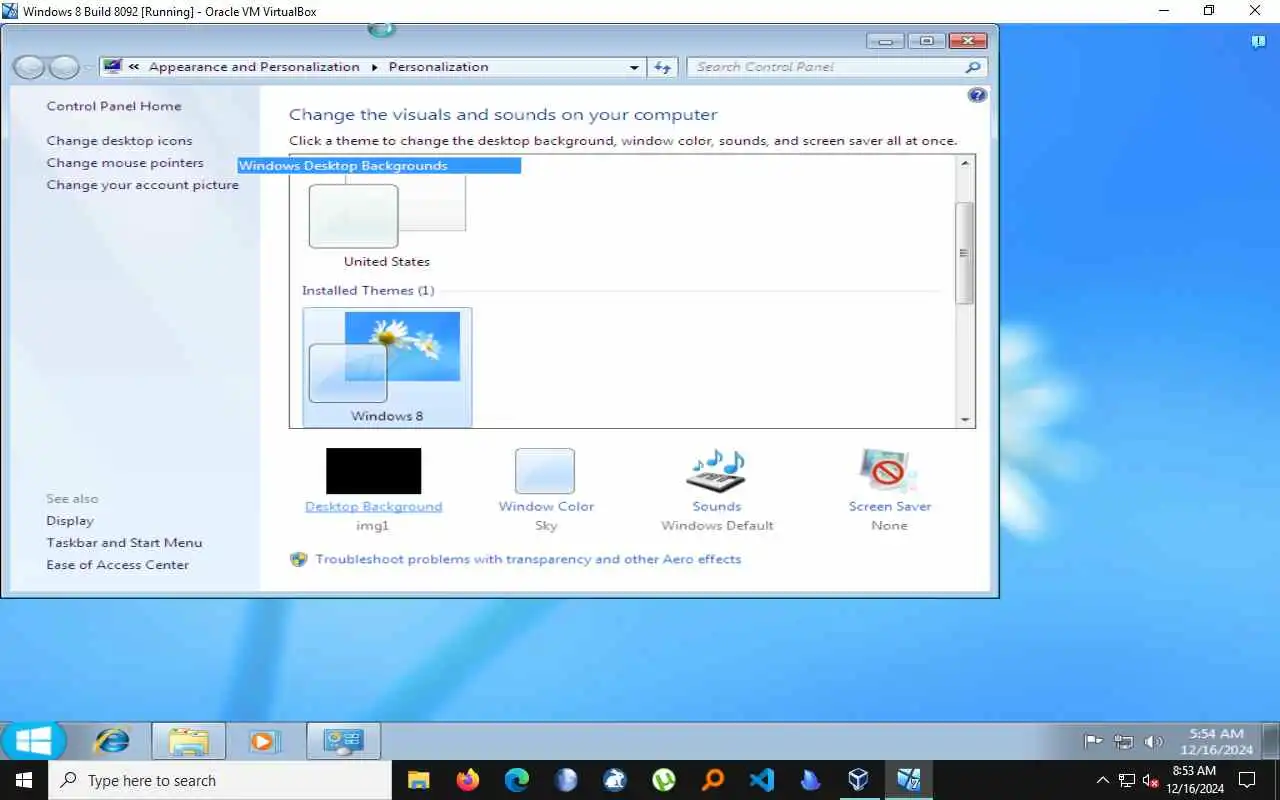The image size is (1280, 800).
Task: Select Control Panel button in guest taskbar
Action: click(x=343, y=741)
